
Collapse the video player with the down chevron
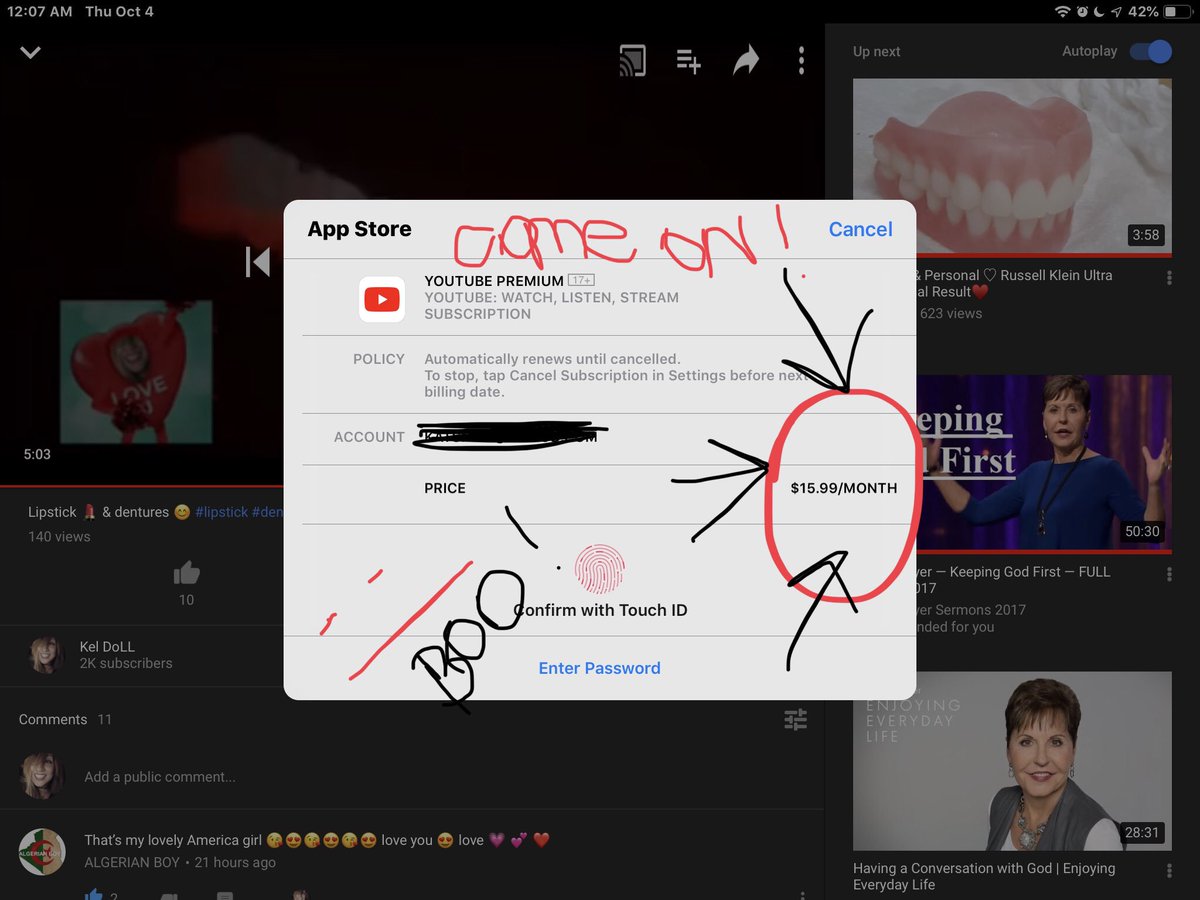pyautogui.click(x=31, y=52)
